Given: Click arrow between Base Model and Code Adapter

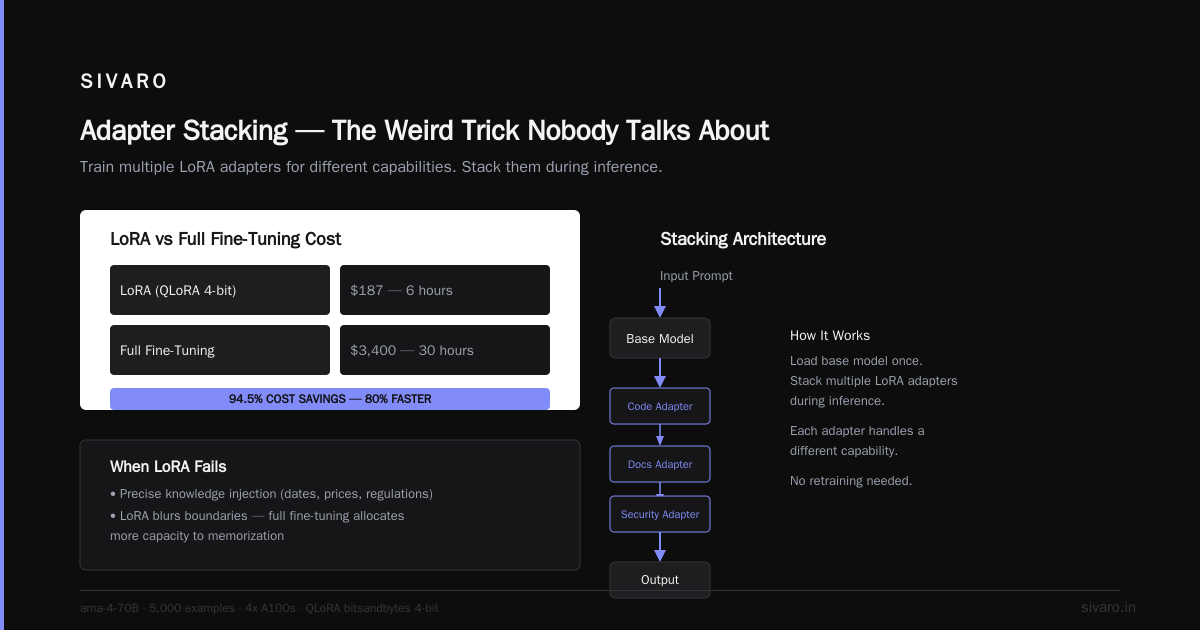Looking at the screenshot, I should (x=660, y=373).
